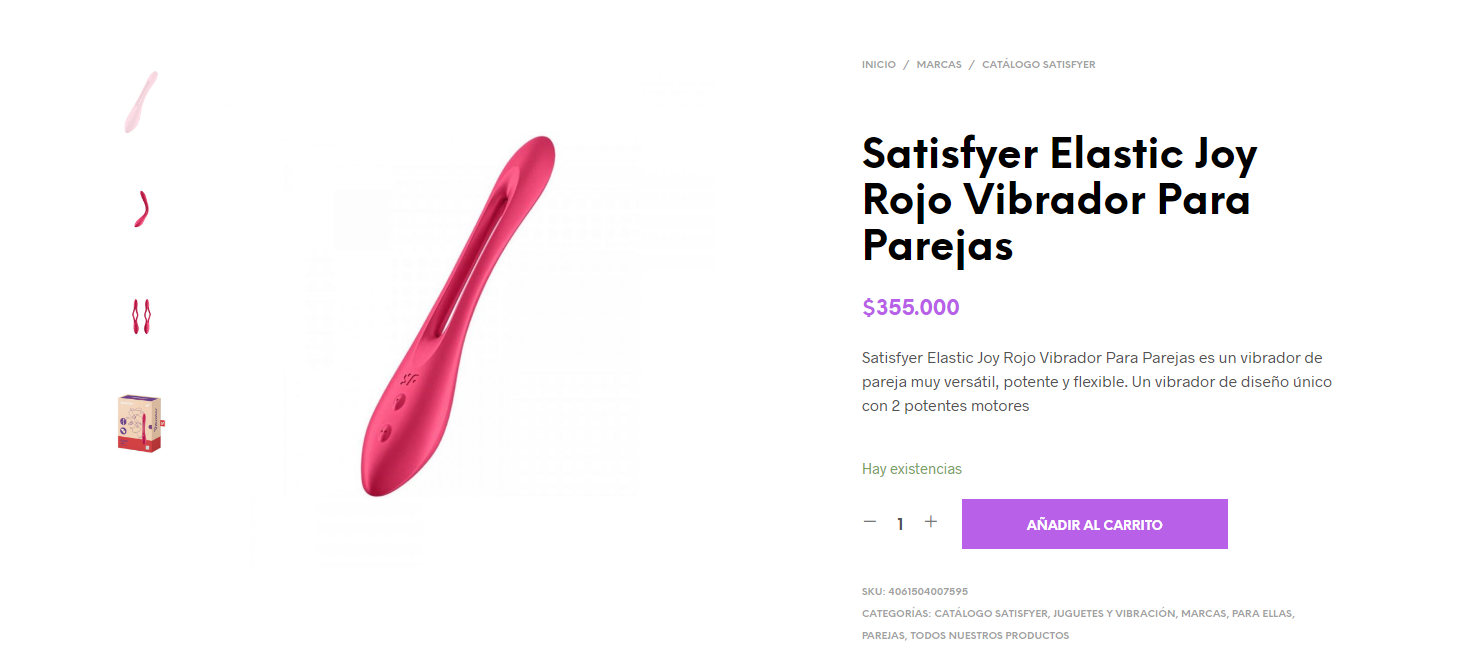Select the two-vibrators thumbnail image
This screenshot has height=658, width=1477.
tap(140, 316)
